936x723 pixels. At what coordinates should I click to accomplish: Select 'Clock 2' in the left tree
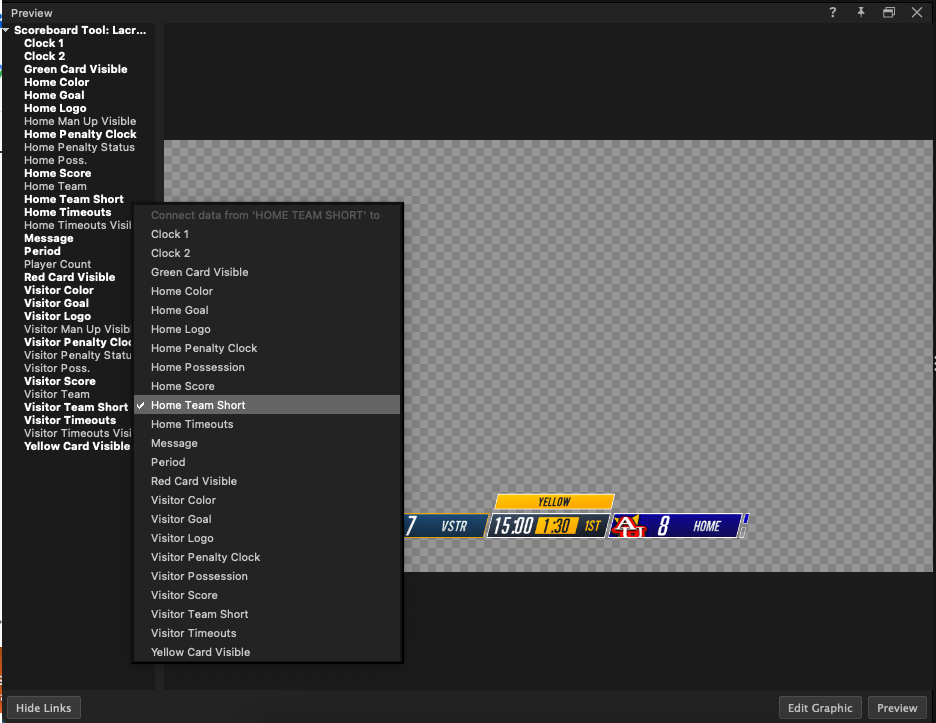click(45, 56)
